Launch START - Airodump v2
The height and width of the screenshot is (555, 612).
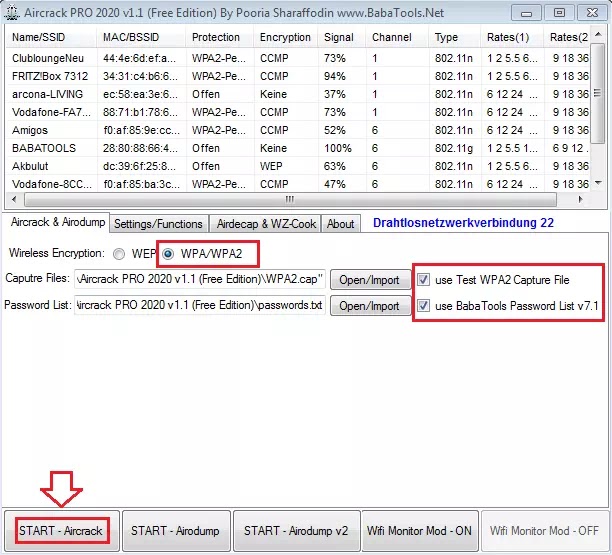coord(296,530)
